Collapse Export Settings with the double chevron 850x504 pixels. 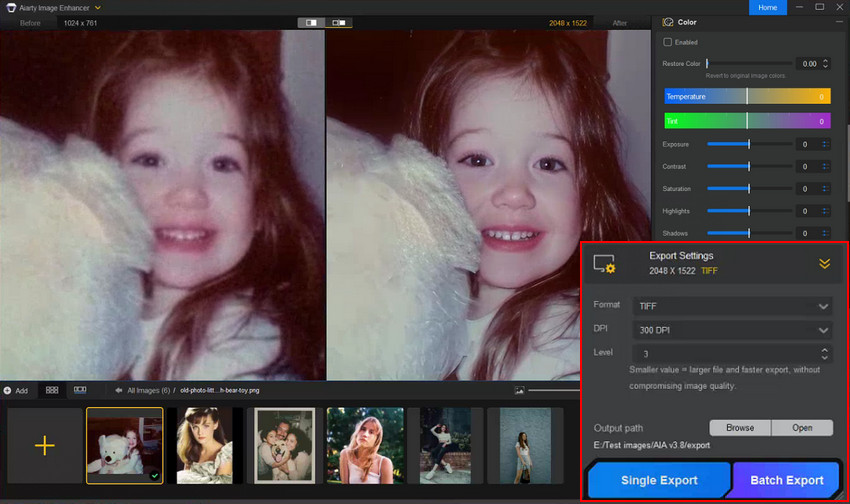[824, 263]
